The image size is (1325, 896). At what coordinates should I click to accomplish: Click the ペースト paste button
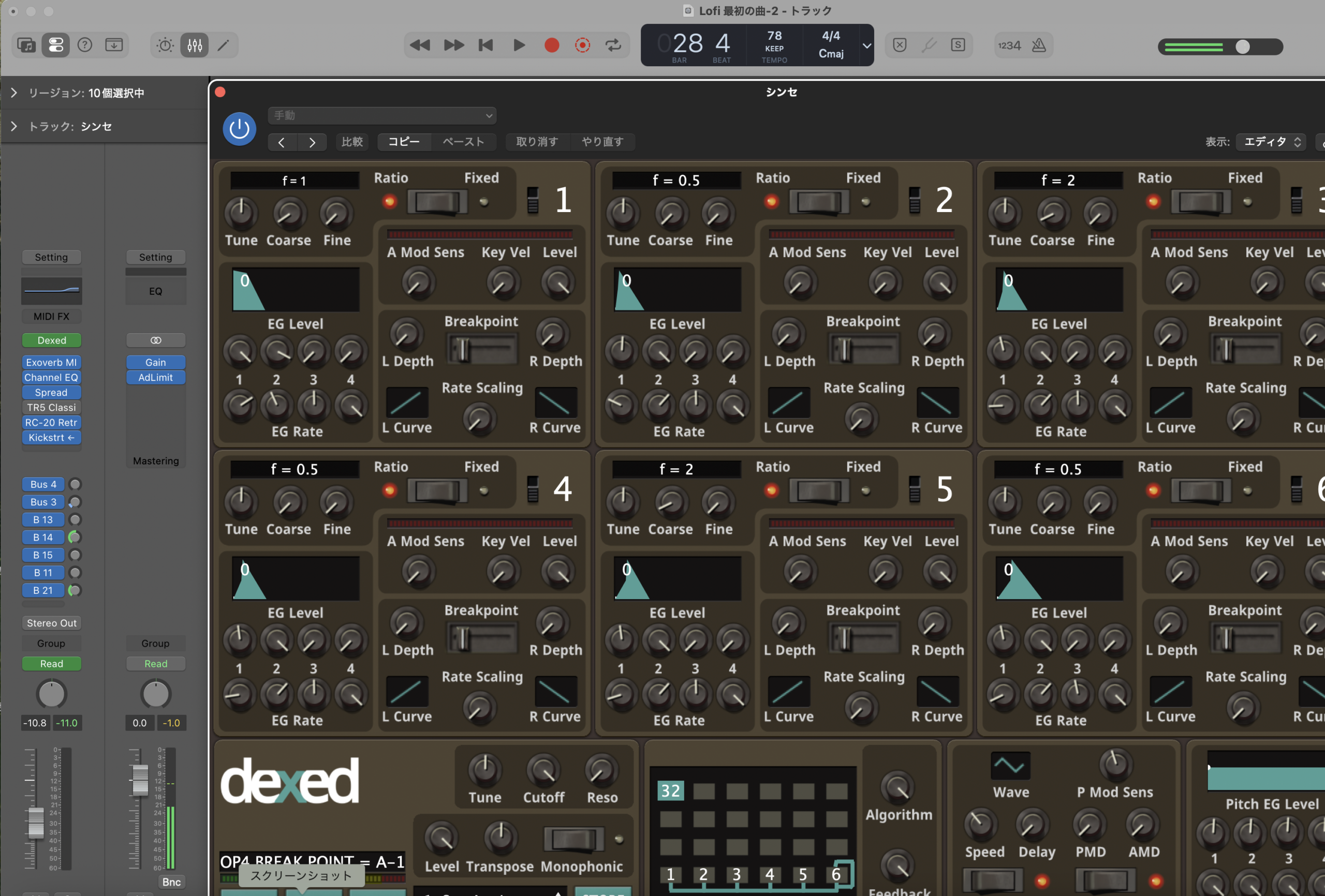[x=464, y=141]
